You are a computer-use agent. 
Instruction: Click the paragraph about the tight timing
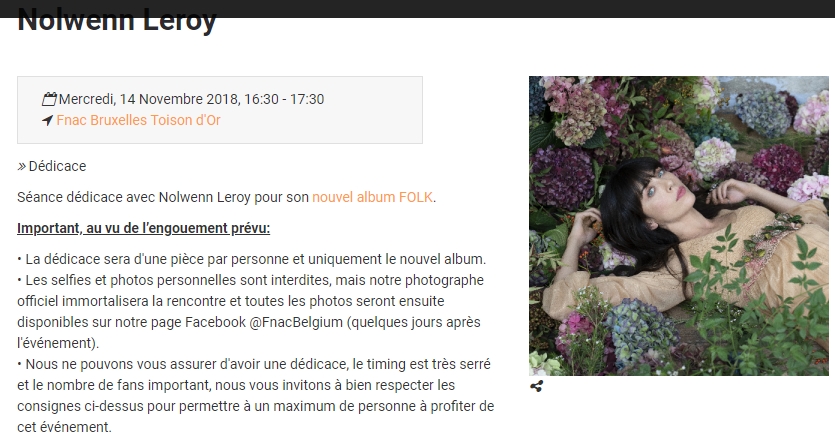click(x=256, y=396)
